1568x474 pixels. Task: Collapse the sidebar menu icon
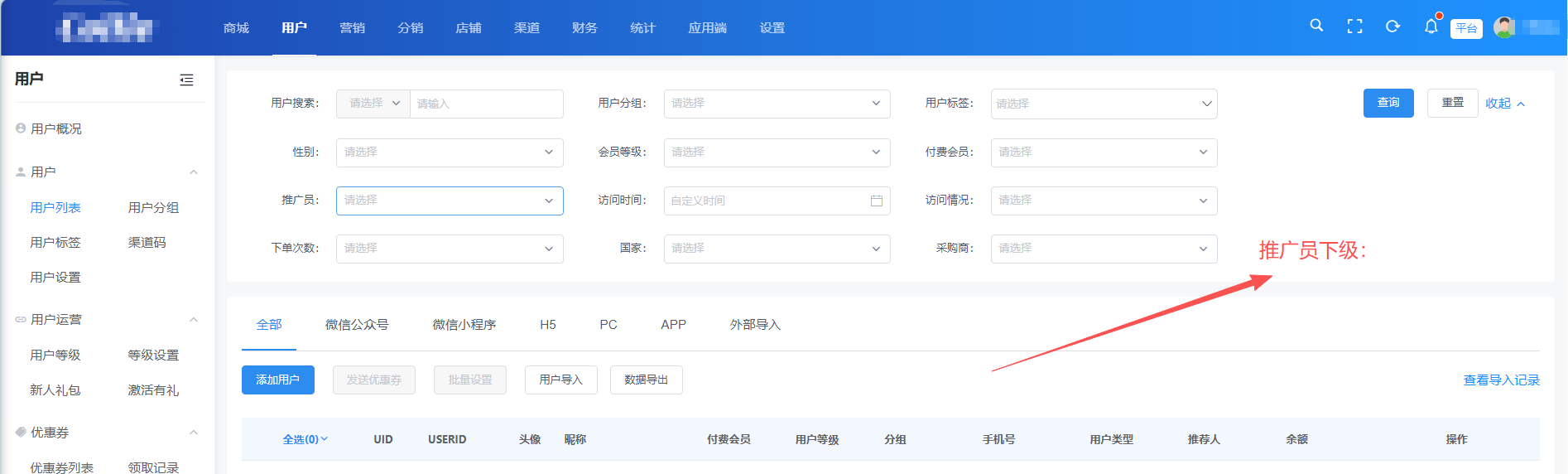[x=186, y=80]
